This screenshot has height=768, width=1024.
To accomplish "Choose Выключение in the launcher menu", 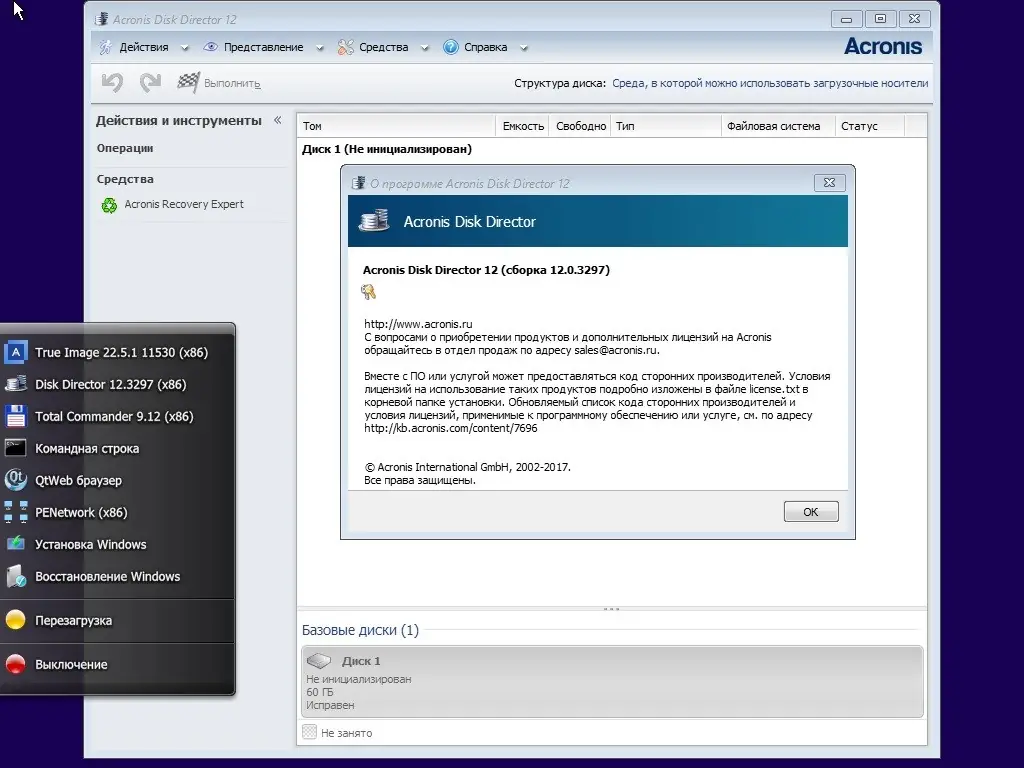I will pos(118,664).
